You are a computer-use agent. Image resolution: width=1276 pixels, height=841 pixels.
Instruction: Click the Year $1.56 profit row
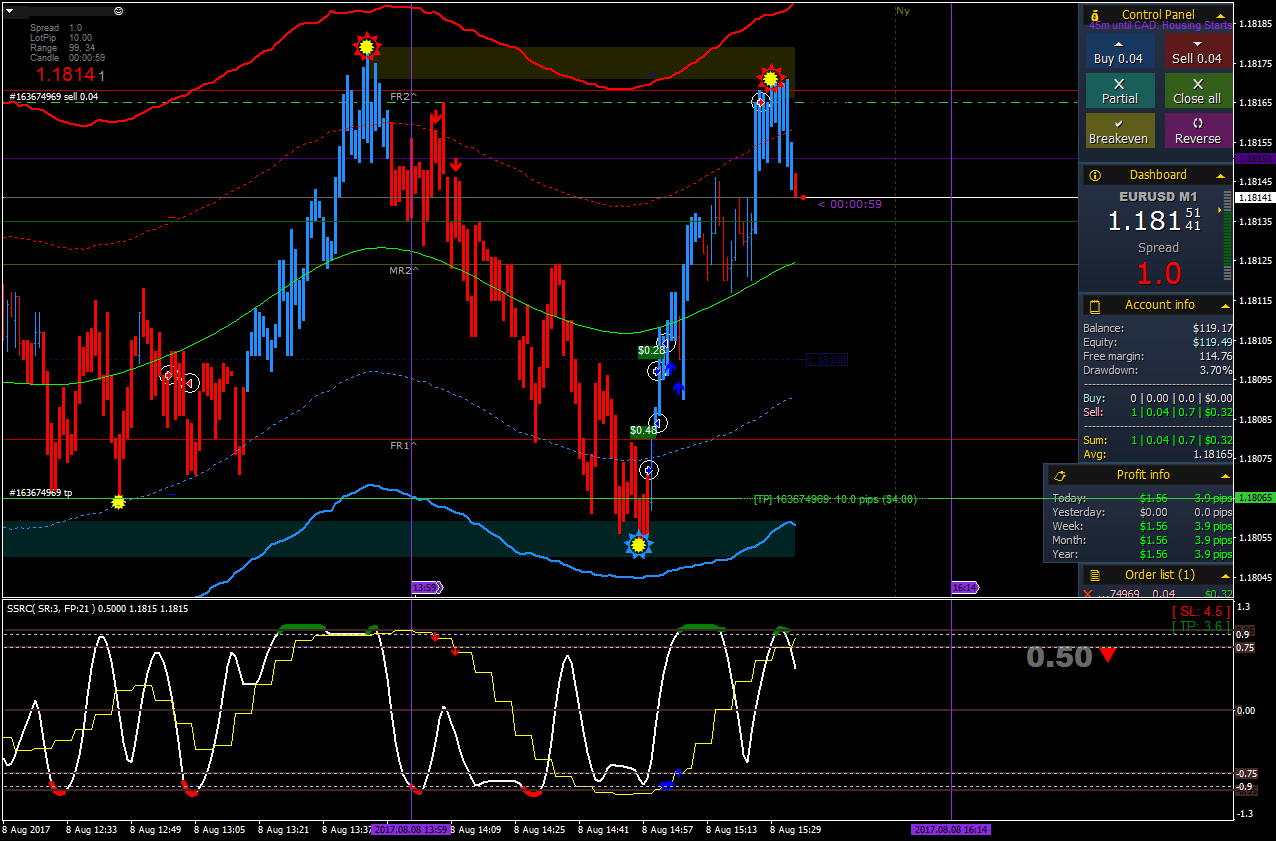tap(1142, 554)
